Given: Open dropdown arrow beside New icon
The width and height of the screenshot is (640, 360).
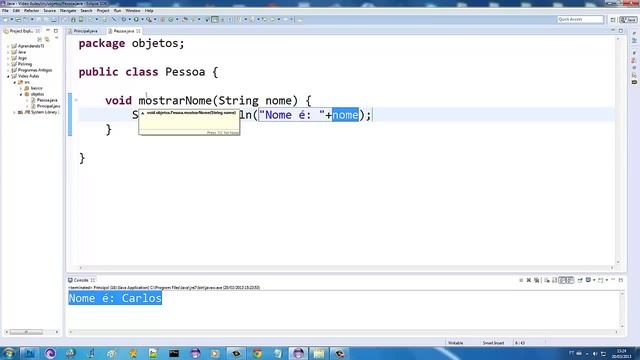Looking at the screenshot, I should (11, 20).
